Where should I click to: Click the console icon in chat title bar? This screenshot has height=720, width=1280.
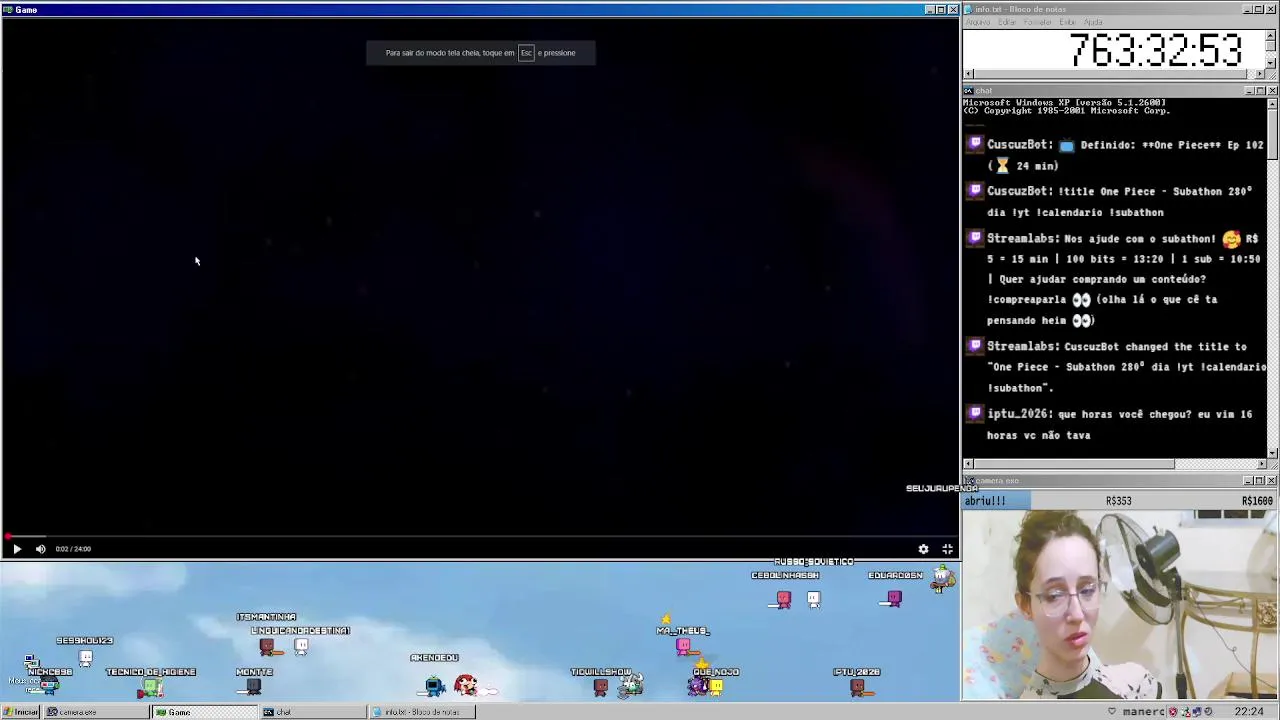pyautogui.click(x=969, y=91)
